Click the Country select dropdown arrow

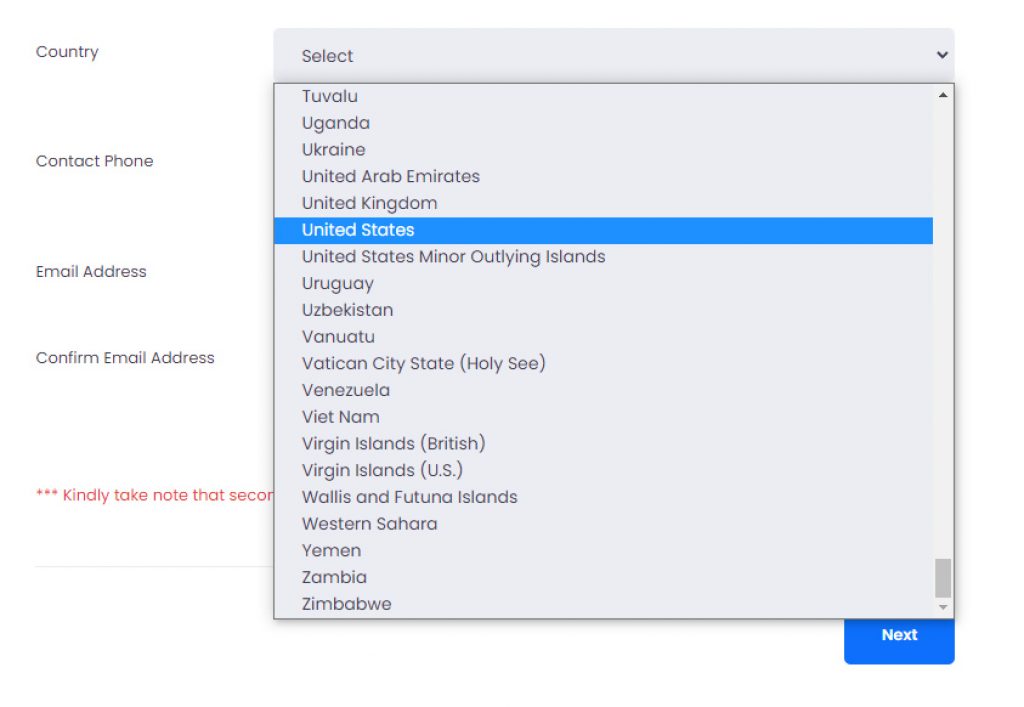click(941, 56)
